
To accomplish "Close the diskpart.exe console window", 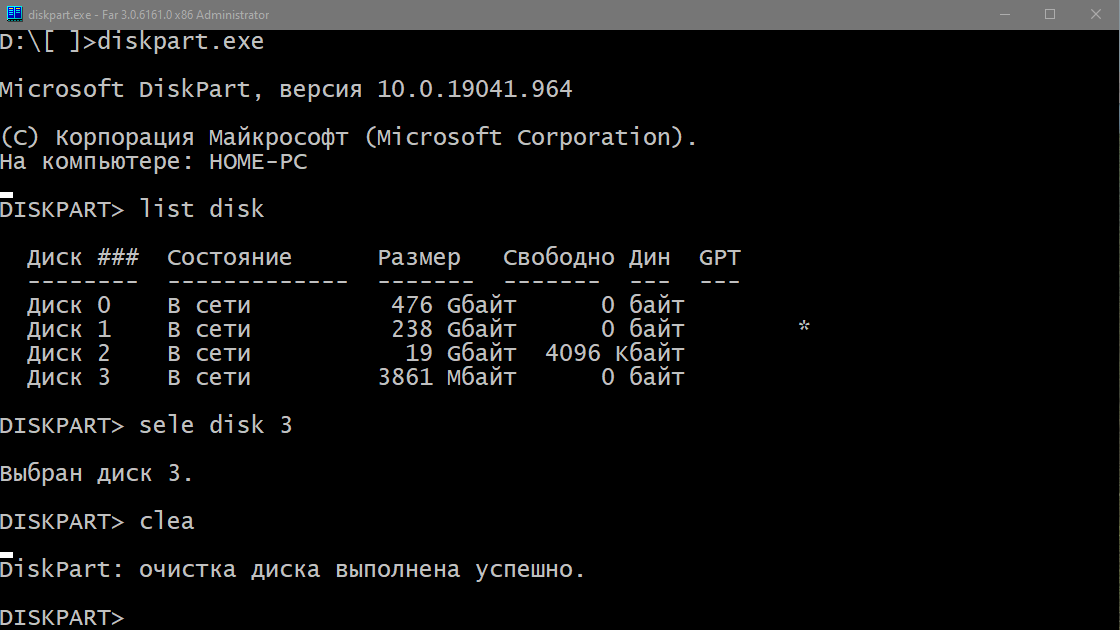I will tap(1094, 14).
